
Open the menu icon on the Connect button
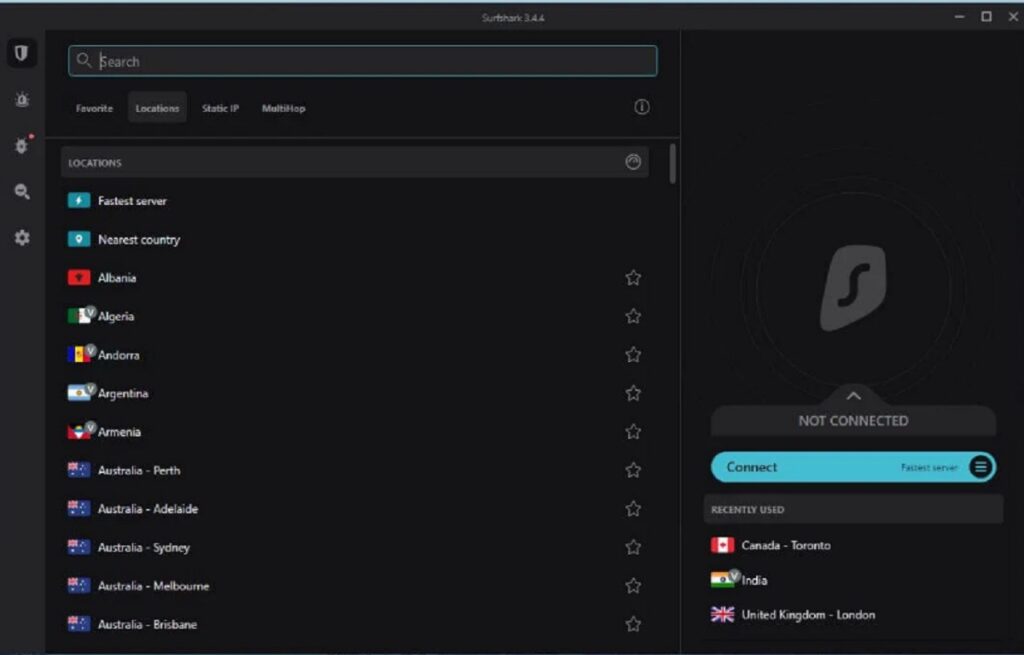[x=980, y=467]
